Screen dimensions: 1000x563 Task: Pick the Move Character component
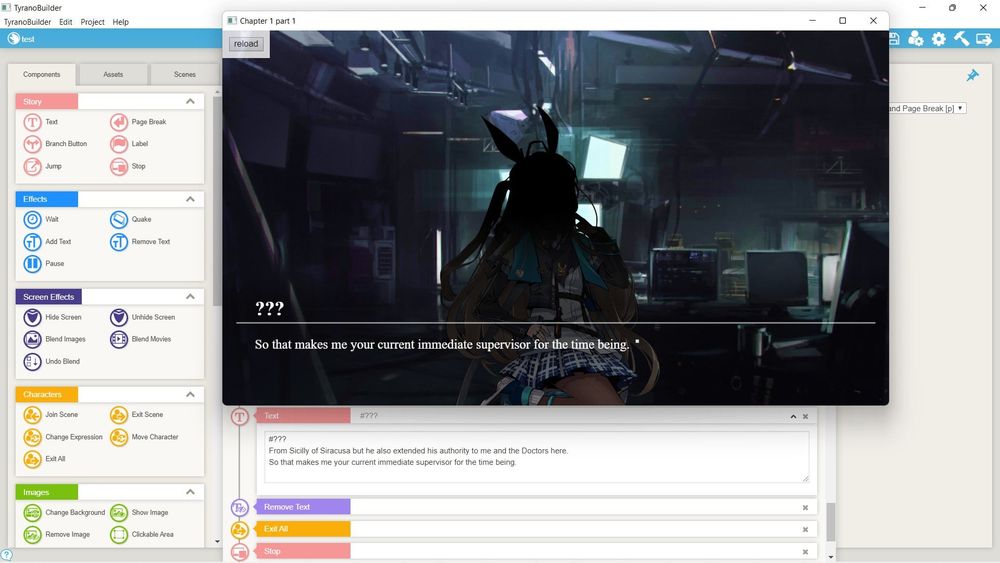pyautogui.click(x=144, y=437)
